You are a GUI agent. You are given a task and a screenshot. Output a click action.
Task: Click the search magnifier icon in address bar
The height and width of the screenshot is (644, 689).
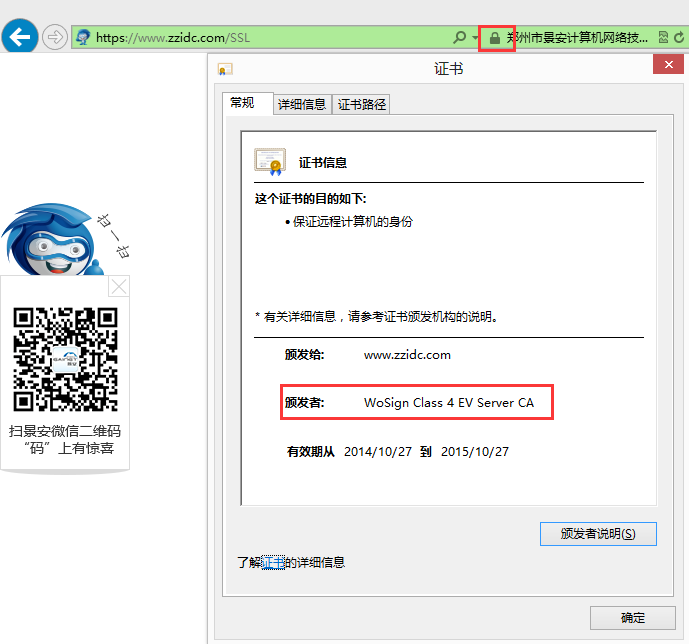click(459, 37)
